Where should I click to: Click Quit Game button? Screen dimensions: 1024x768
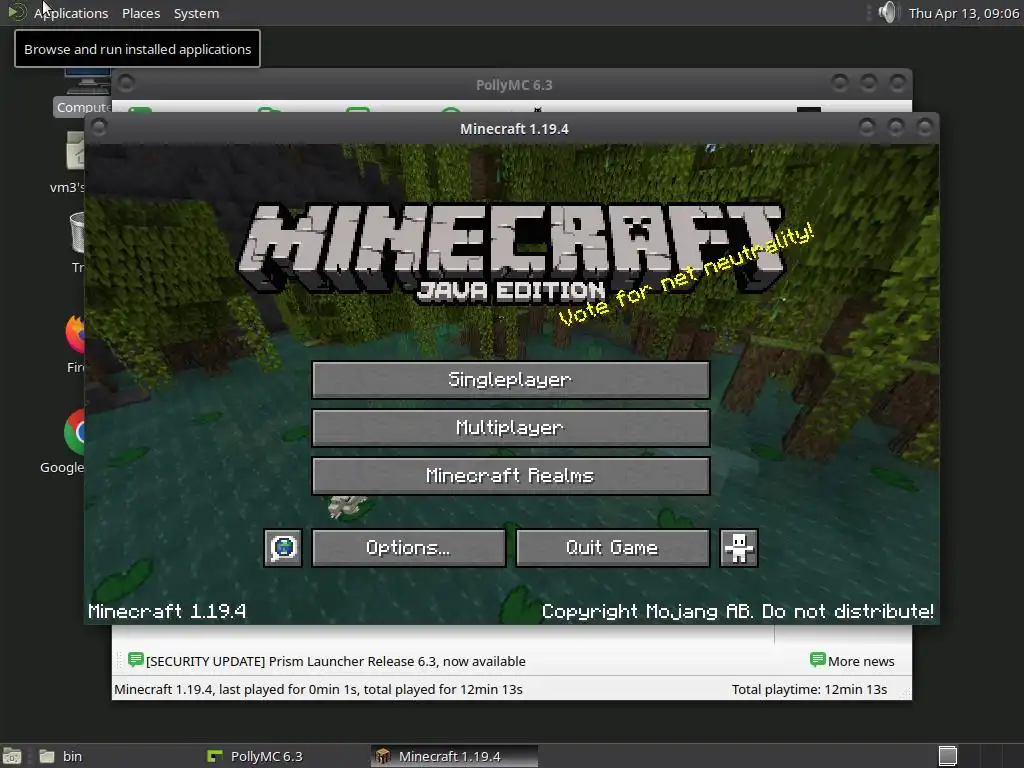tap(613, 548)
